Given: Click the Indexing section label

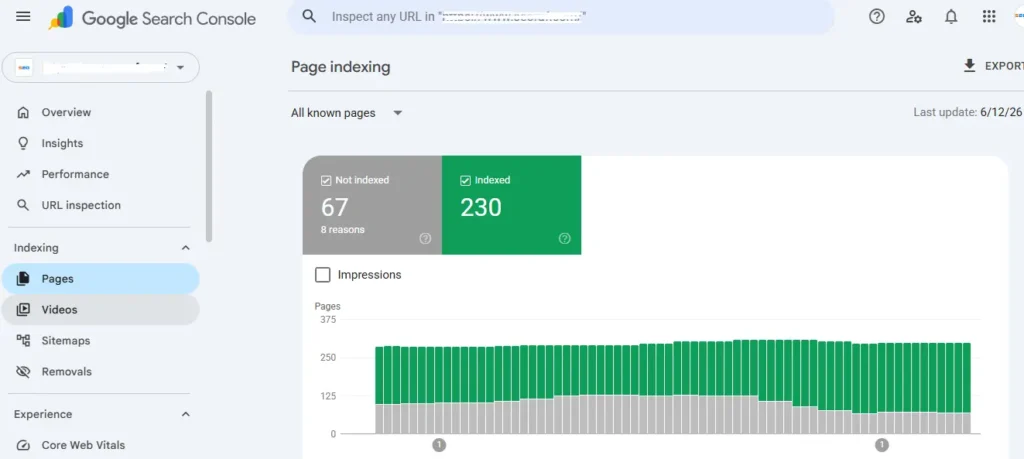Looking at the screenshot, I should pyautogui.click(x=36, y=248).
